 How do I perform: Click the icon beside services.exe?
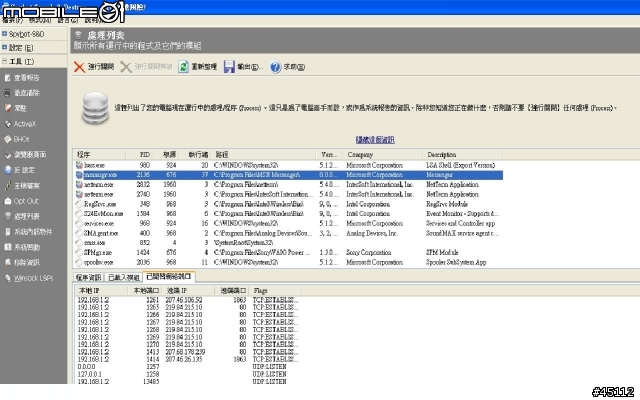pyautogui.click(x=79, y=224)
